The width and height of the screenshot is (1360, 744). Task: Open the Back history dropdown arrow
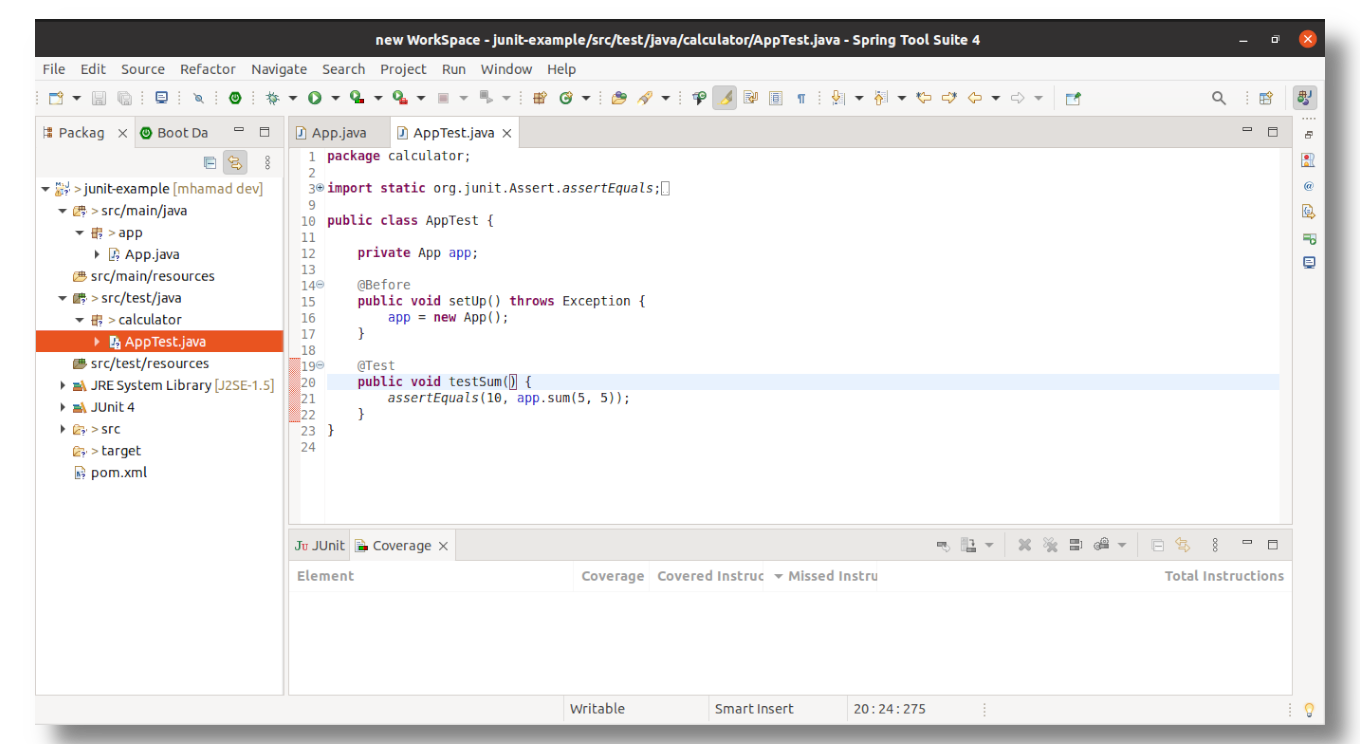(x=995, y=98)
